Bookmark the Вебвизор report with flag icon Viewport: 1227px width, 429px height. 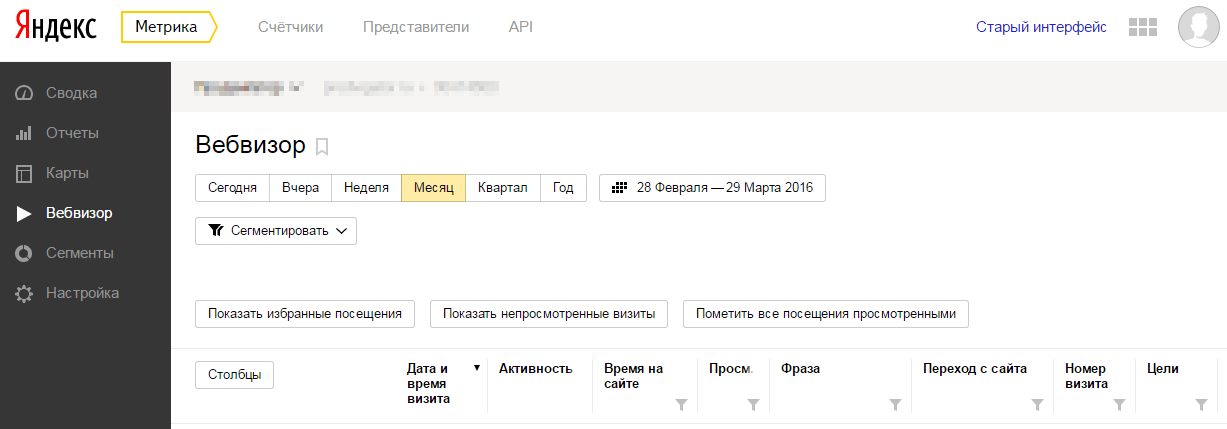click(322, 147)
